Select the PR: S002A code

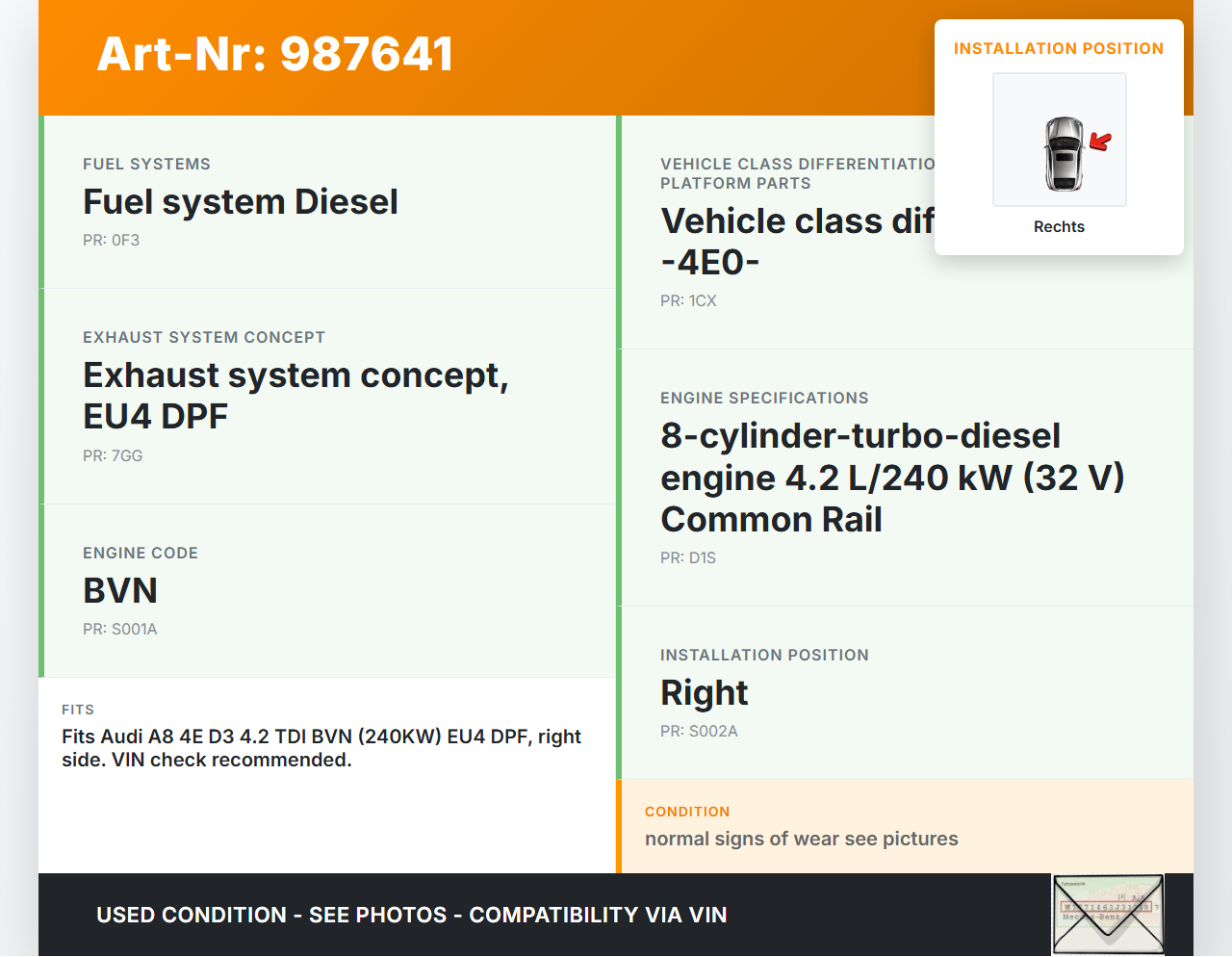click(x=699, y=731)
